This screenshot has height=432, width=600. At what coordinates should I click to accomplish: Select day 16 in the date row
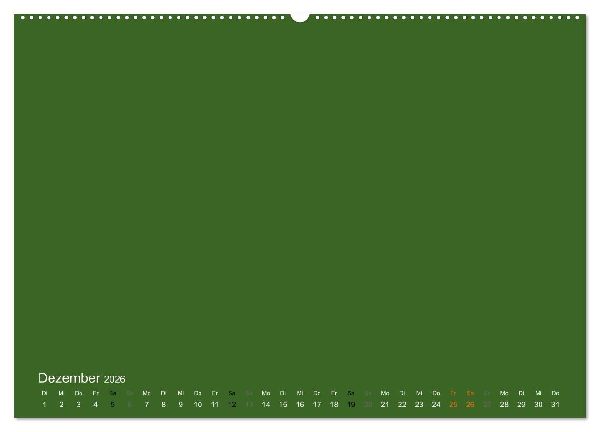(x=300, y=404)
